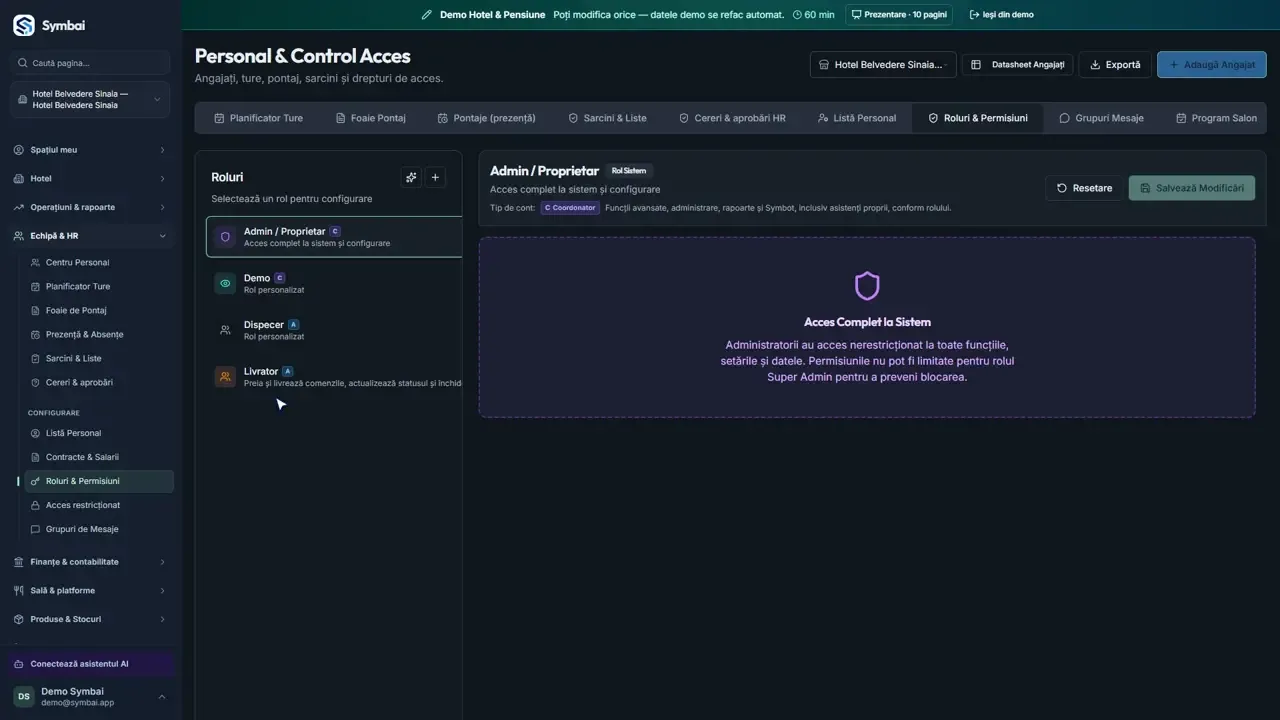This screenshot has height=720, width=1280.
Task: Click the Resetare button
Action: click(1085, 188)
